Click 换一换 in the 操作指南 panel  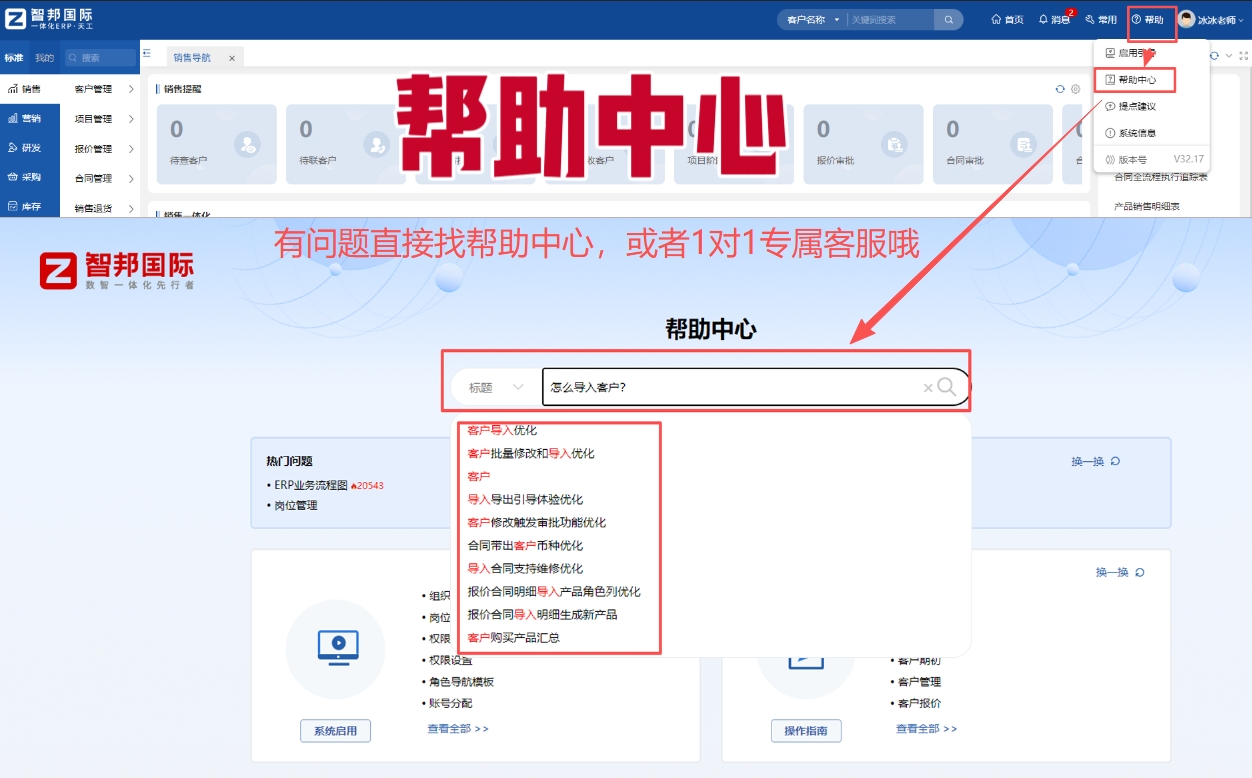point(1120,572)
